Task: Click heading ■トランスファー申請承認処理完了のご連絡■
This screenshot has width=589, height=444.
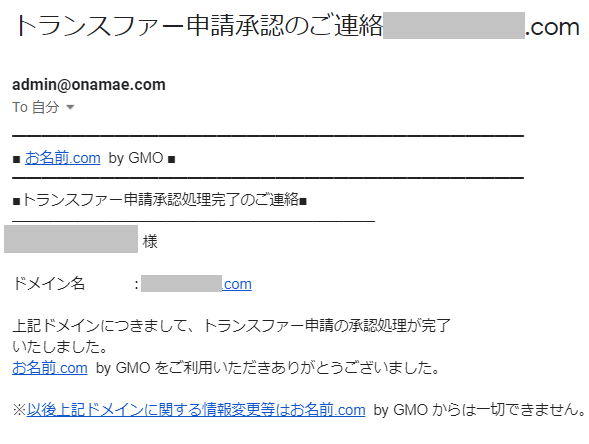Action: [x=160, y=200]
